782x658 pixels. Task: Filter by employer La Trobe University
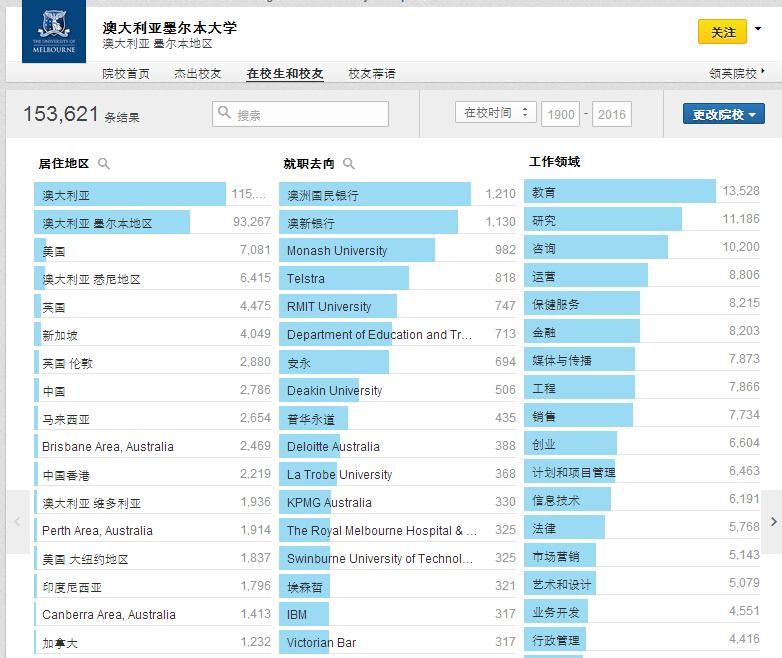point(398,474)
